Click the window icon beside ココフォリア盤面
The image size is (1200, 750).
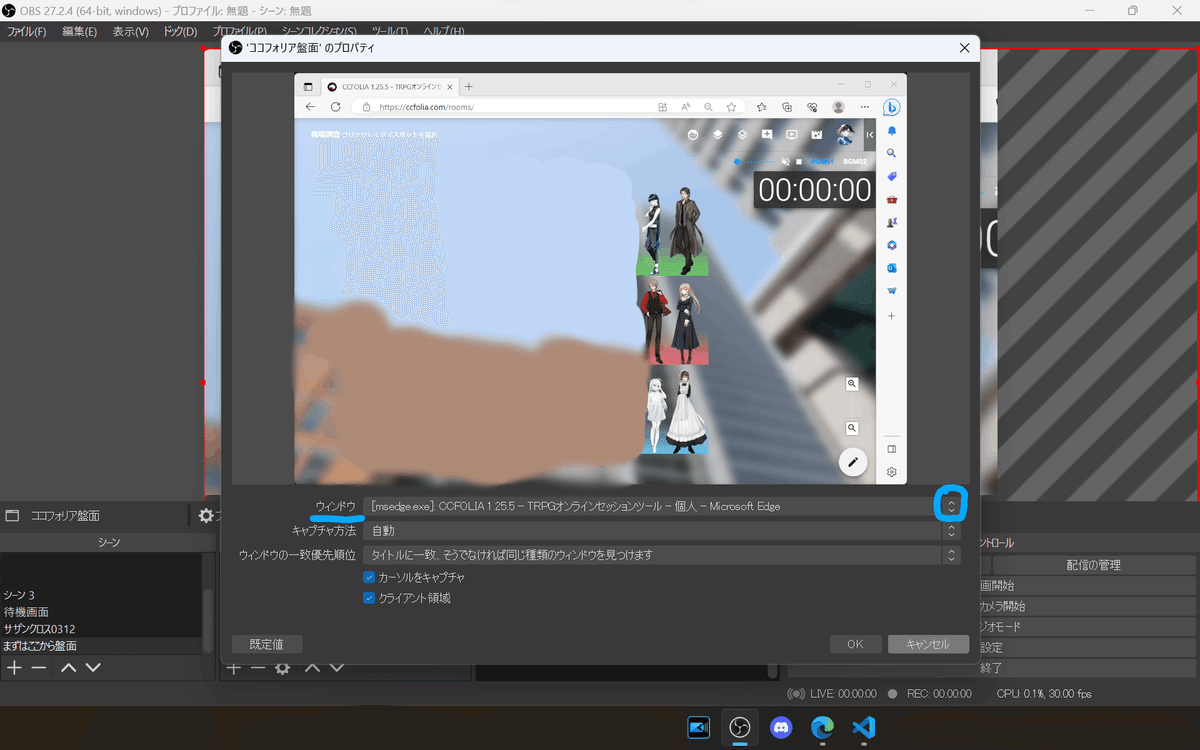tap(13, 516)
